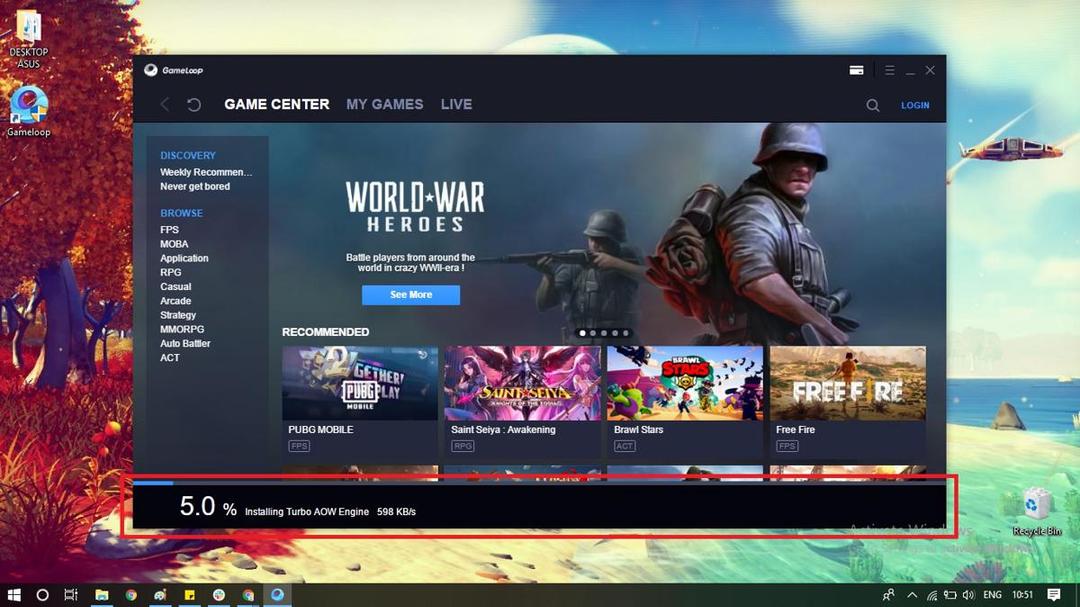Click the battery icon in system tray
The image size is (1080, 607).
950,595
